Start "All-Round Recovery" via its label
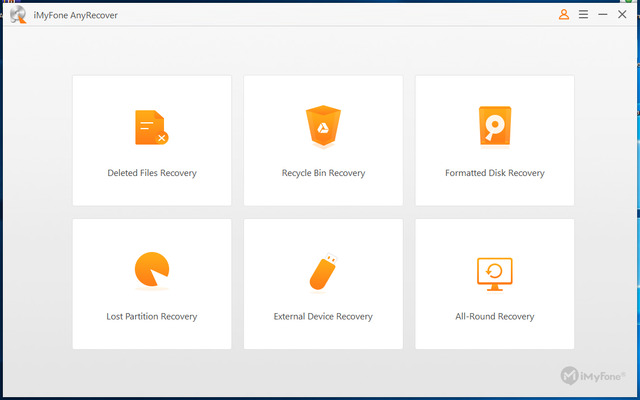 (x=495, y=316)
